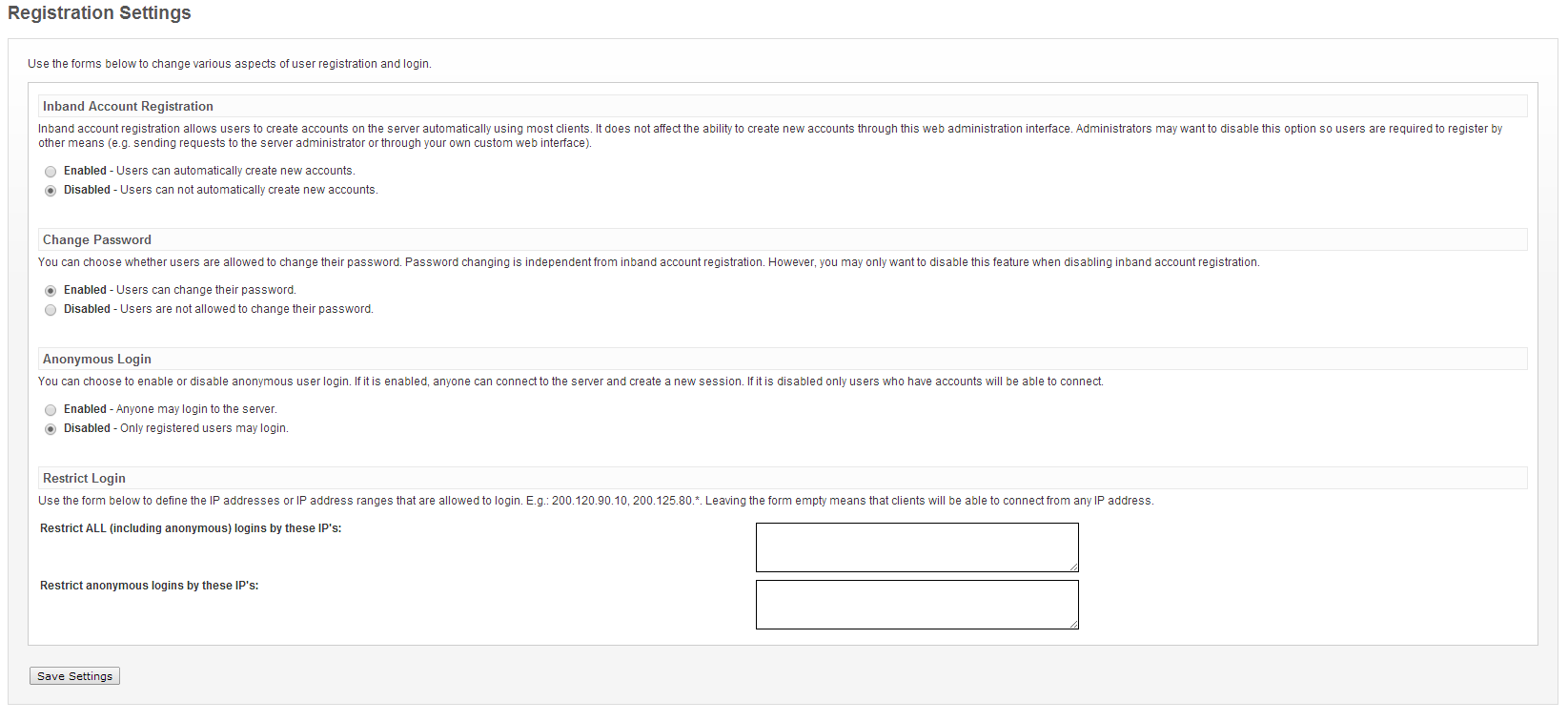The width and height of the screenshot is (1568, 722).
Task: Click the Save Settings button
Action: [74, 676]
